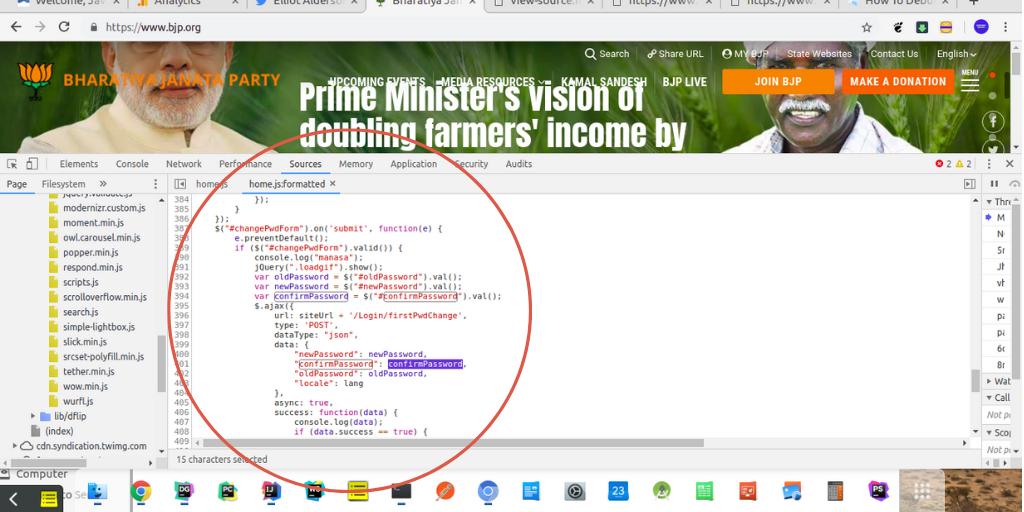Click the BJP lotus logo
Image resolution: width=1024 pixels, height=512 pixels.
coord(36,81)
